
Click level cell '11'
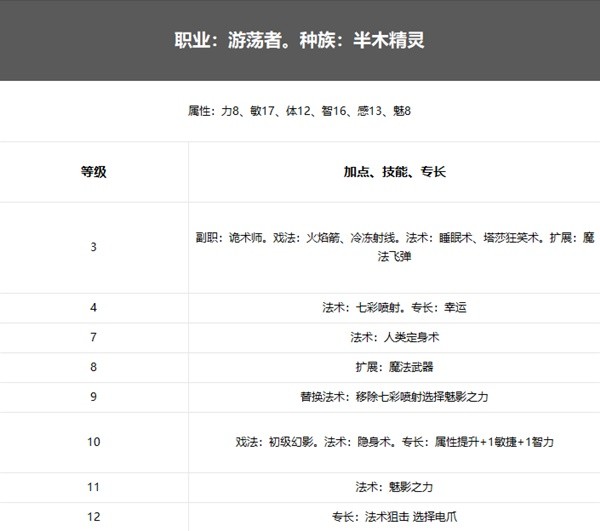pyautogui.click(x=93, y=487)
